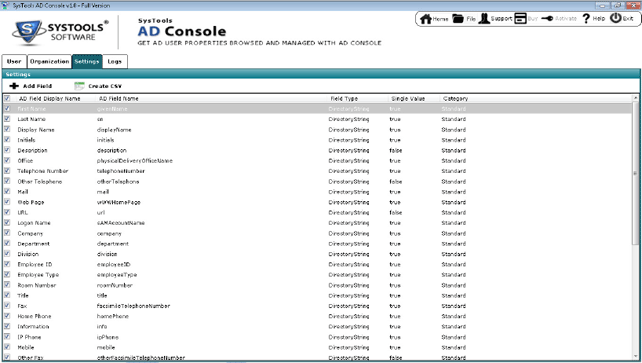Image resolution: width=642 pixels, height=363 pixels.
Task: Click the vertical scrollbar thumb
Action: click(635, 173)
